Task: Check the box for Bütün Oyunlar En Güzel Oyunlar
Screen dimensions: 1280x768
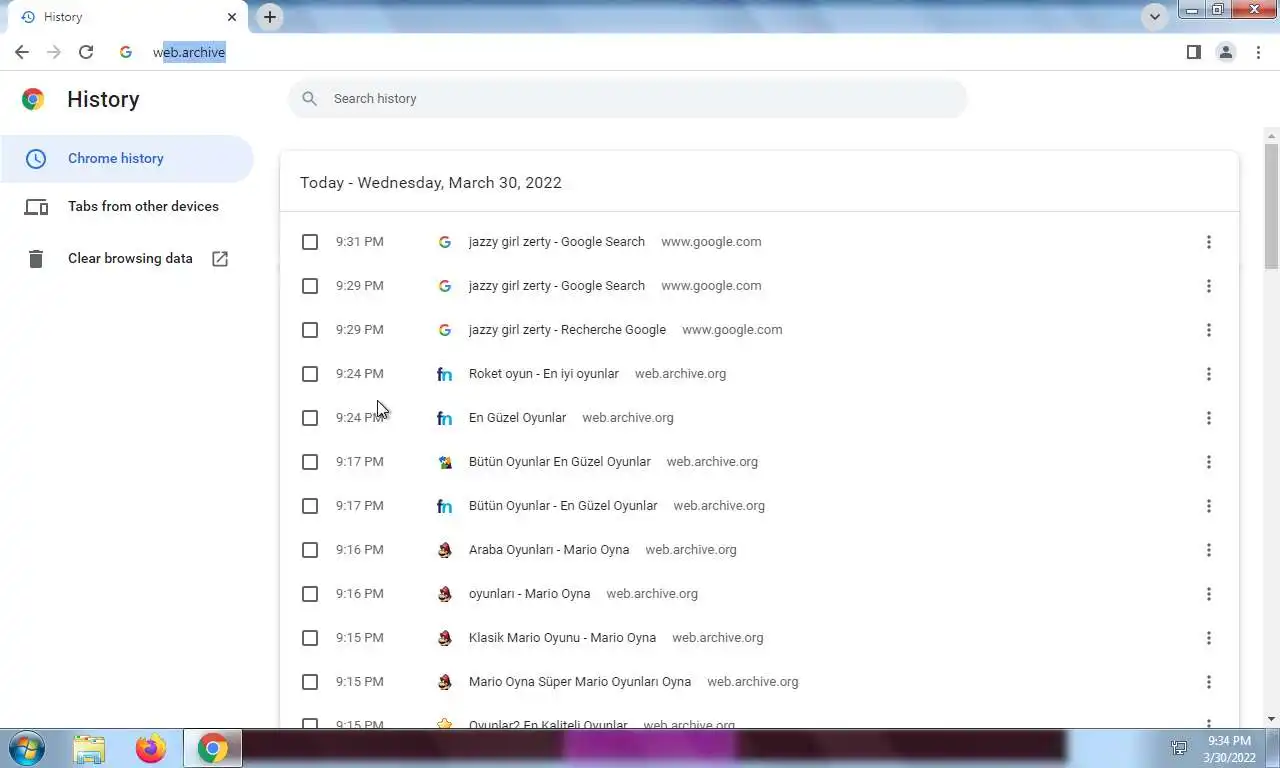Action: pyautogui.click(x=310, y=462)
